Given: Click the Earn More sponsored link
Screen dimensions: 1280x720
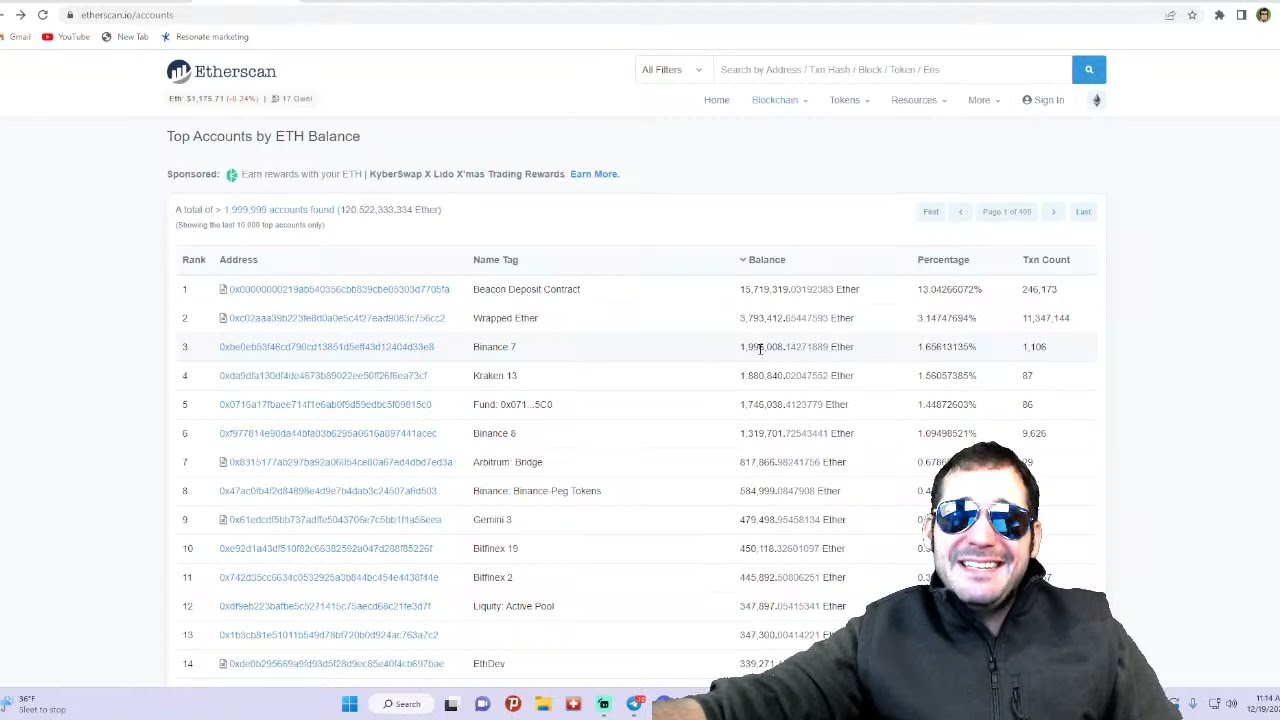Looking at the screenshot, I should click(x=594, y=174).
